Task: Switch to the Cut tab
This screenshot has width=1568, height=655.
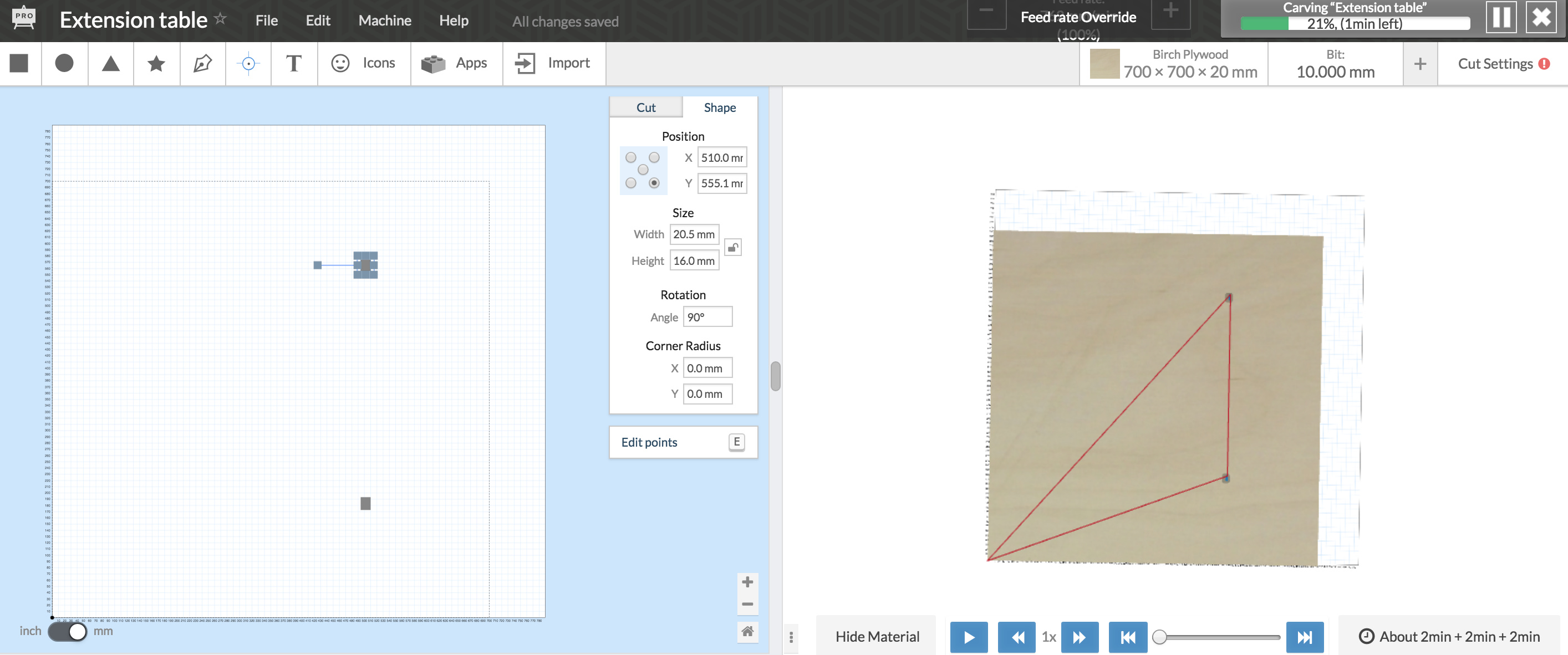Action: pos(646,108)
